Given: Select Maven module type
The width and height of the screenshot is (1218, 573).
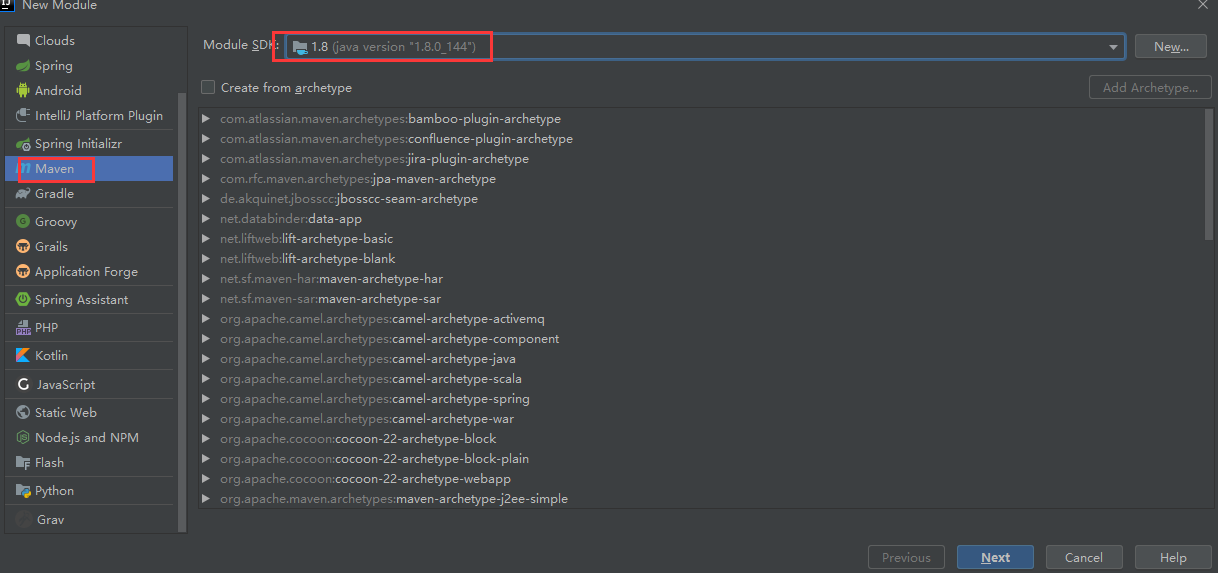Looking at the screenshot, I should pyautogui.click(x=89, y=169).
